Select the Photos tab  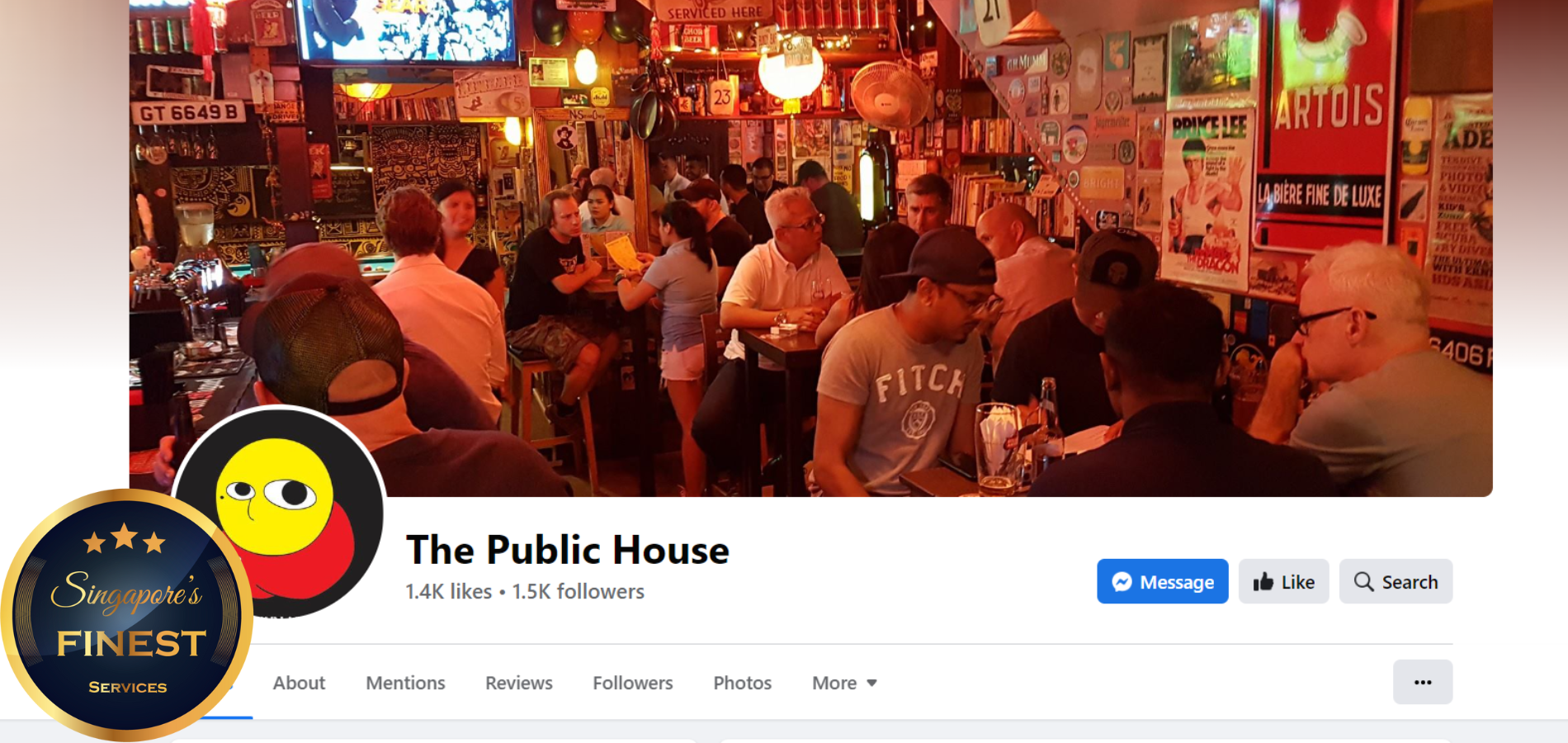click(742, 683)
